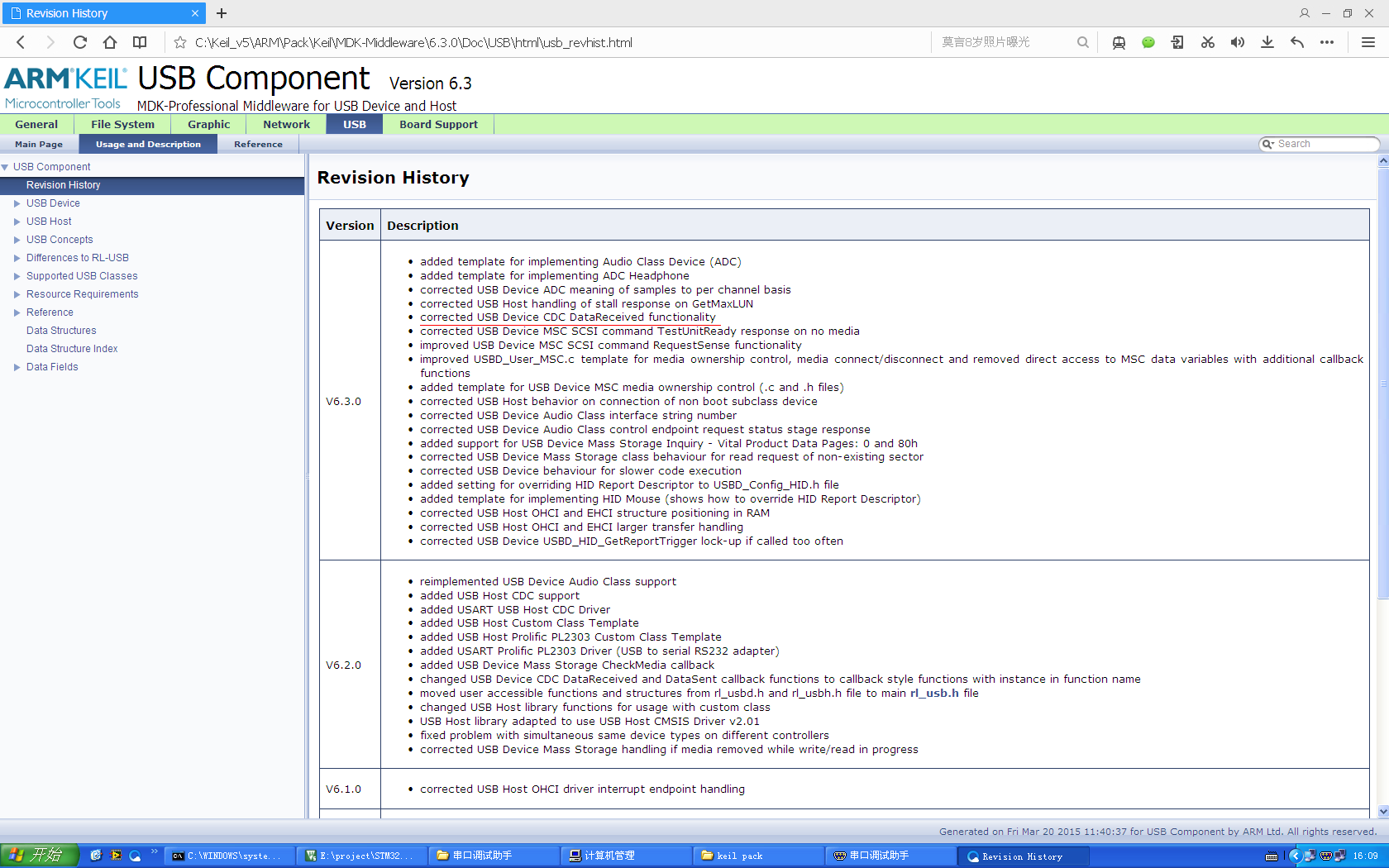The image size is (1389, 868).
Task: Click the scroll-up arrow of page scrollbar
Action: [1383, 162]
